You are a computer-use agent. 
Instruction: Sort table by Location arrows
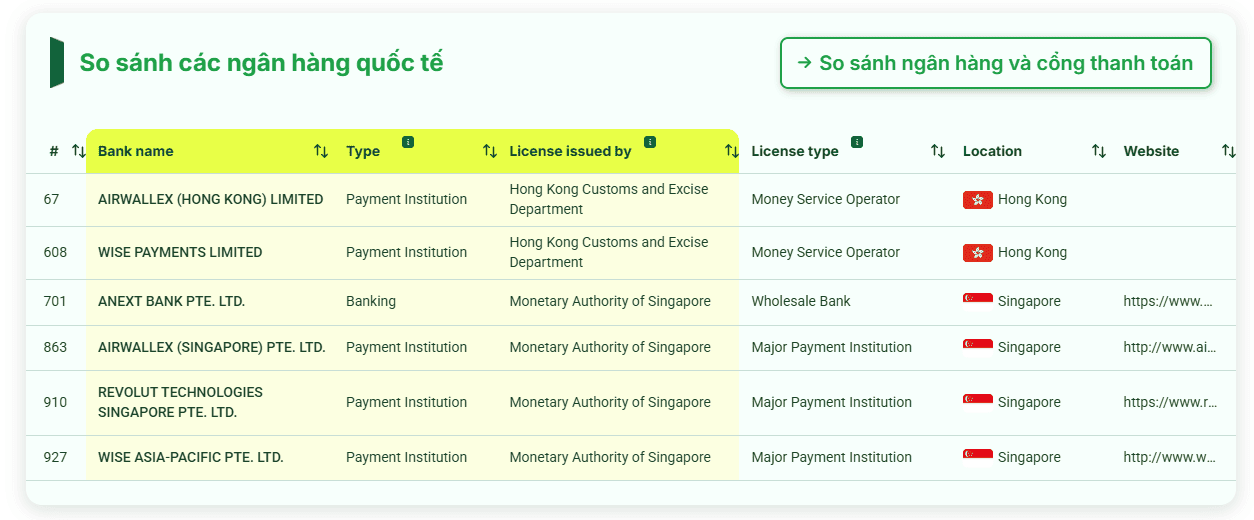[x=1099, y=151]
